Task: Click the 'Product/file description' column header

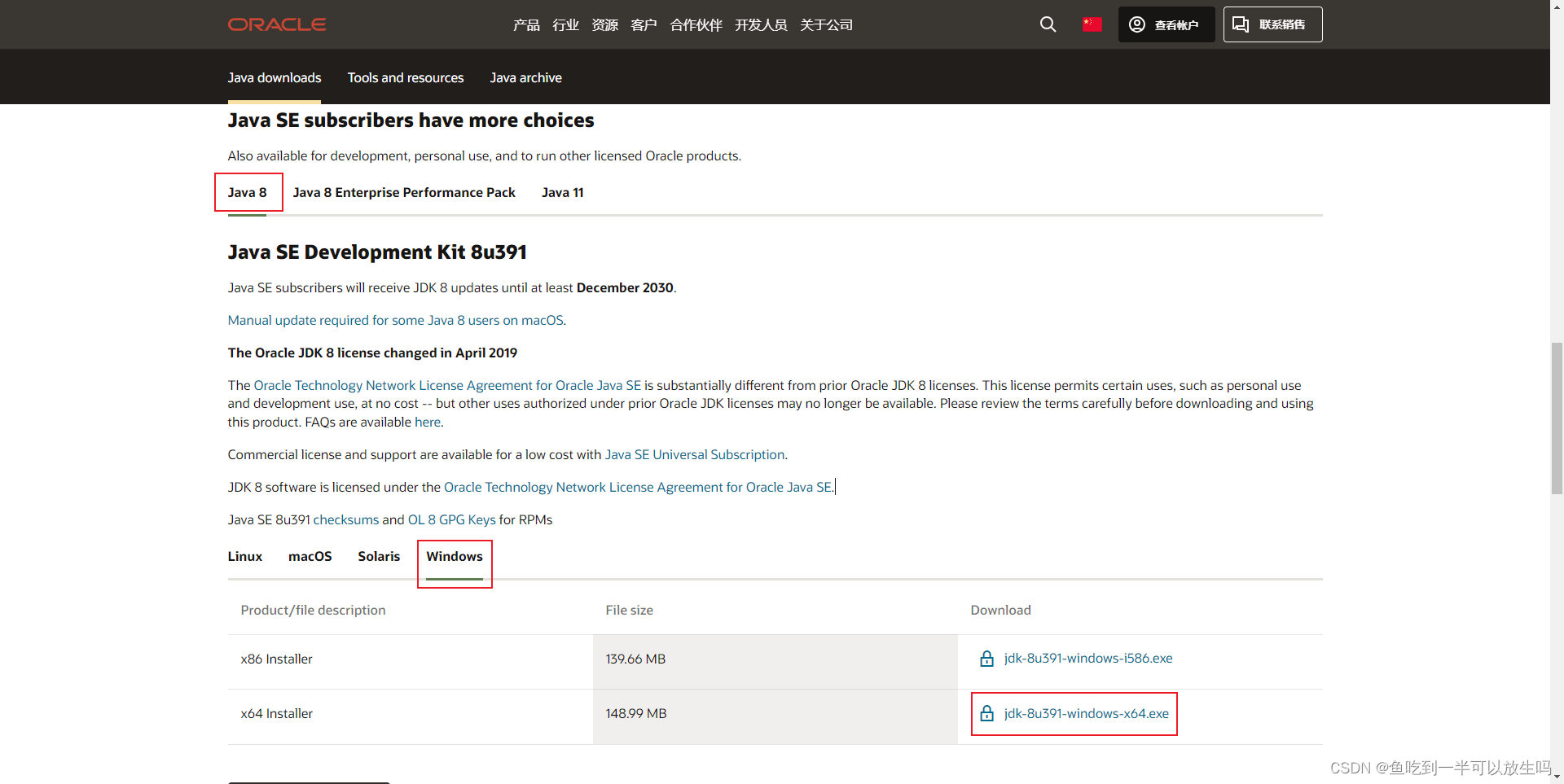Action: tap(313, 610)
